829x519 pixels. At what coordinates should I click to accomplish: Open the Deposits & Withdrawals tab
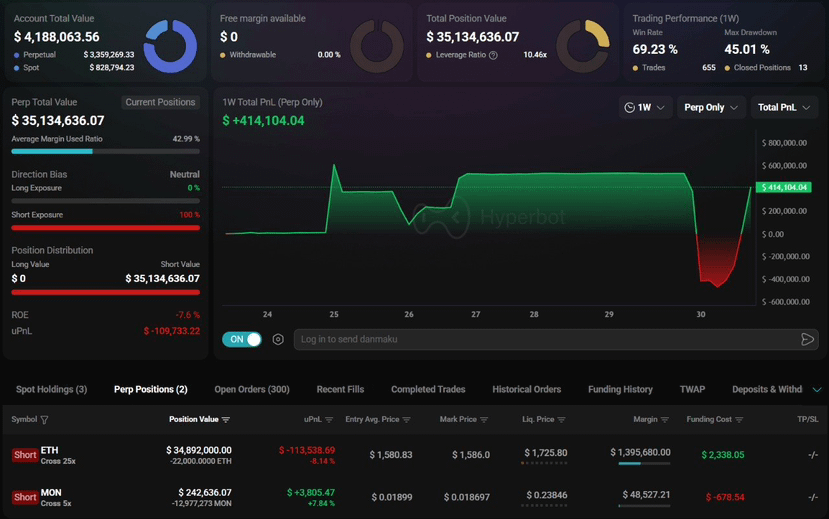coord(767,390)
